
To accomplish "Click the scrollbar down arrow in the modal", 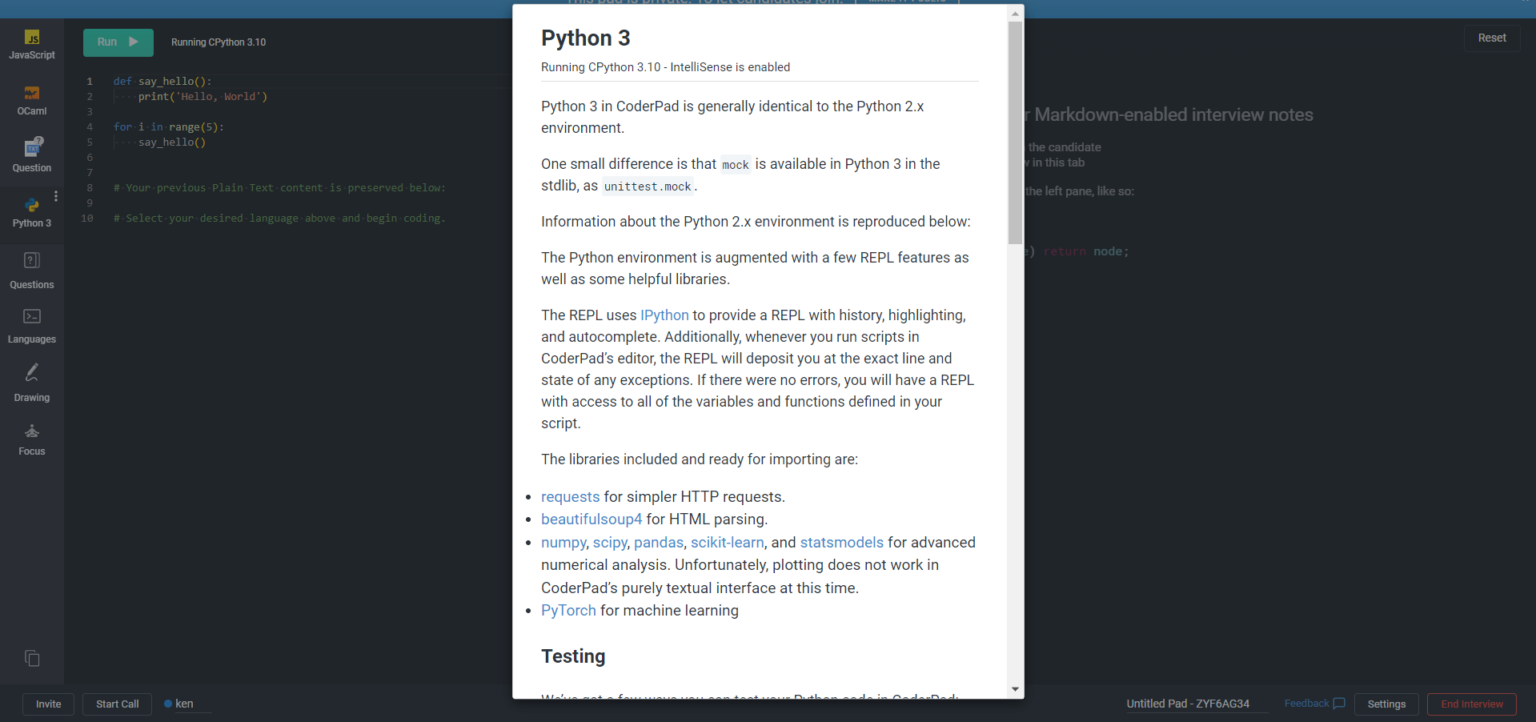I will pyautogui.click(x=1016, y=689).
